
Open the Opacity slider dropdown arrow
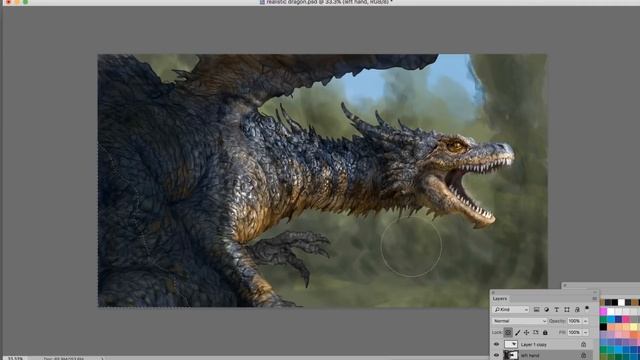[586, 321]
